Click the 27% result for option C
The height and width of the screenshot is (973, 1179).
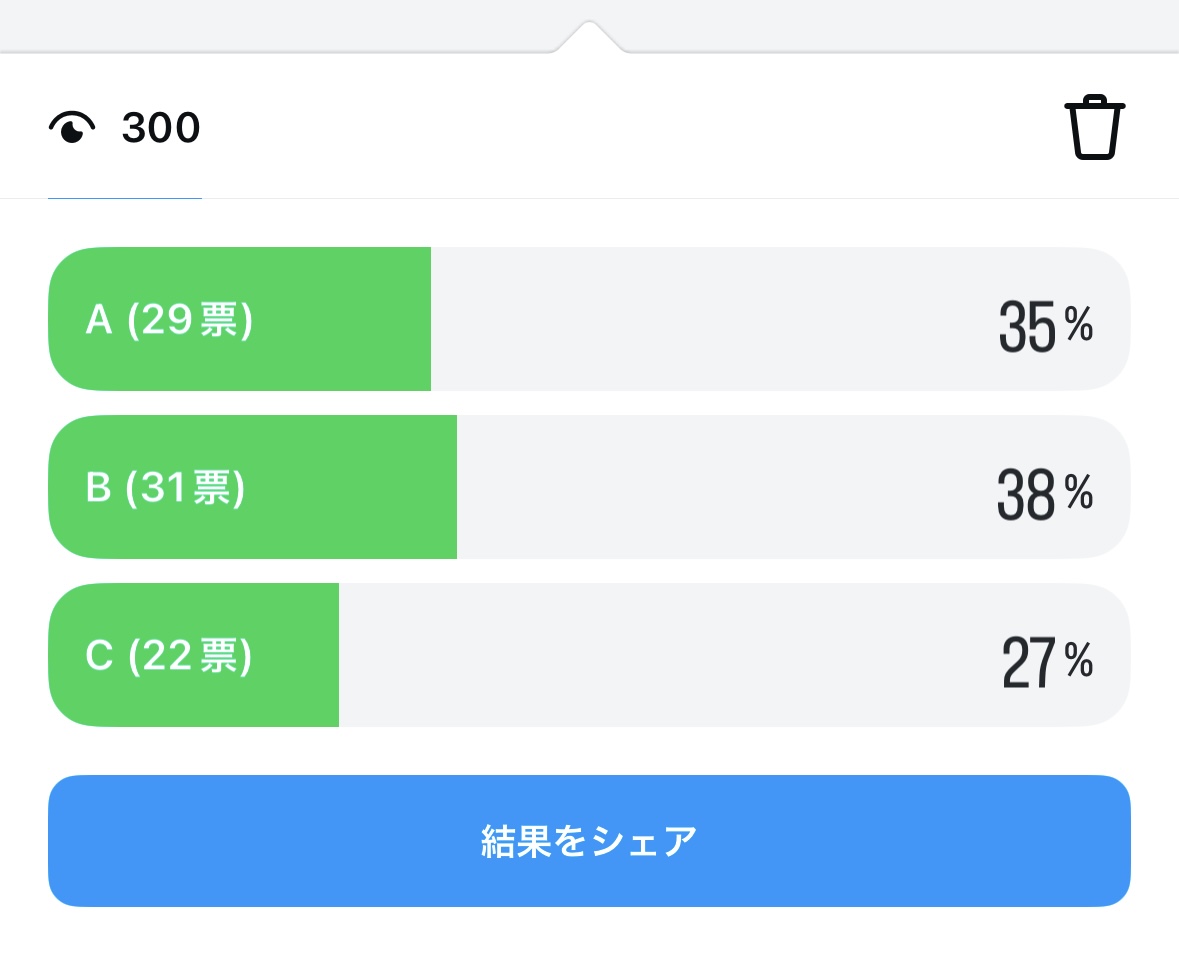click(x=1029, y=663)
